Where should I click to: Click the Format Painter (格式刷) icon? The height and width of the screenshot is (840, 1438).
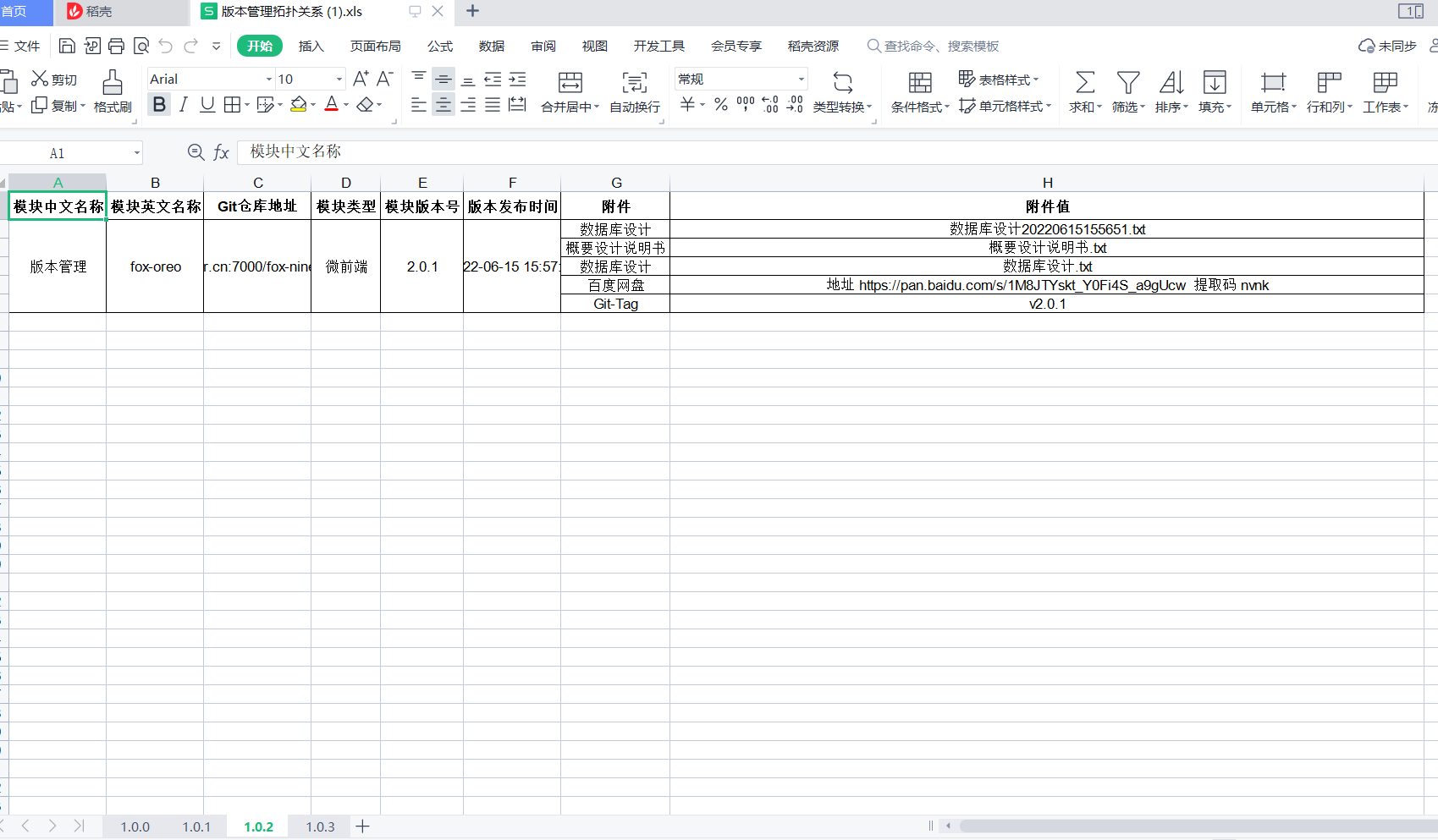112,83
